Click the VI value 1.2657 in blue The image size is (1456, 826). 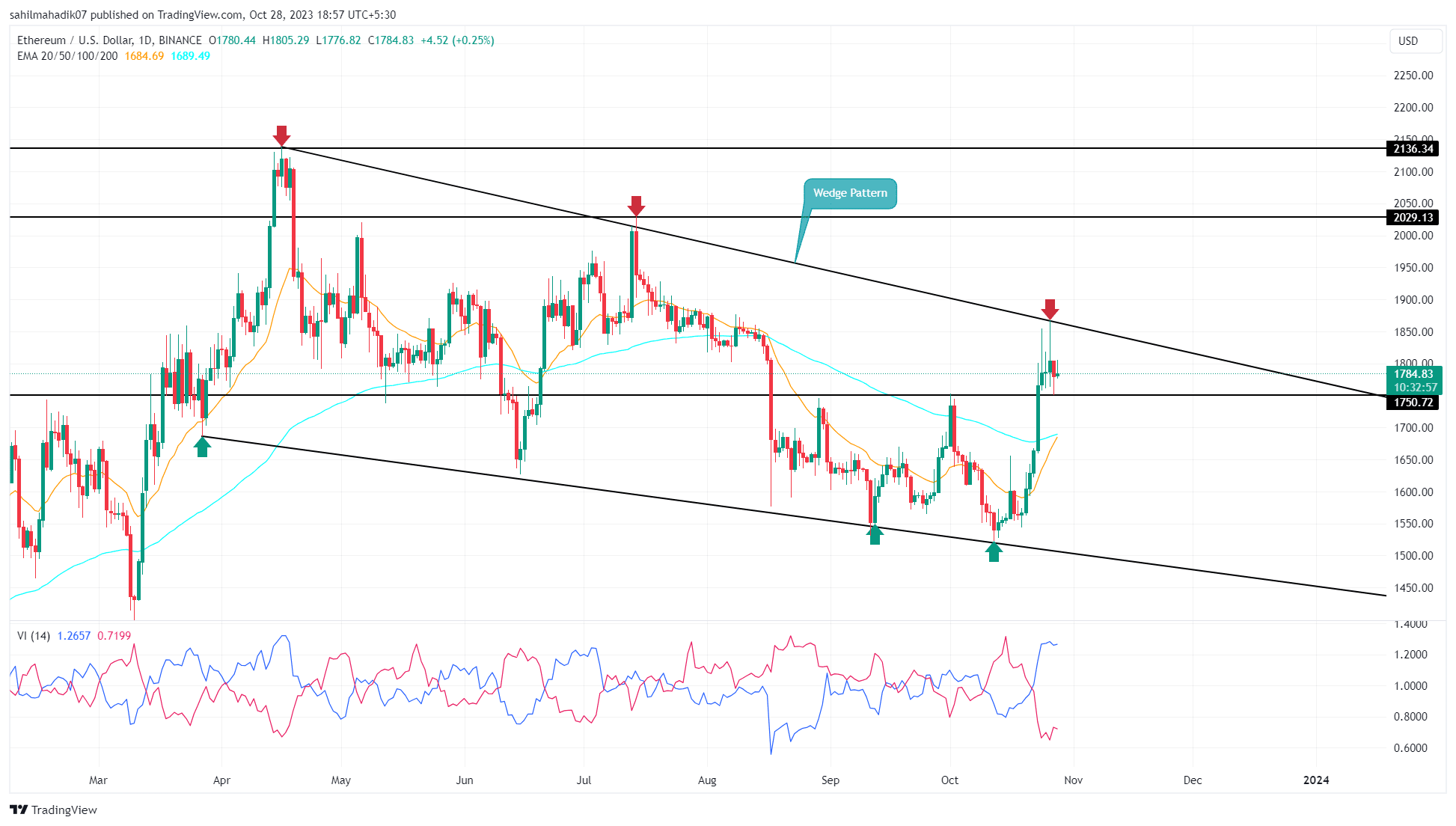[74, 636]
